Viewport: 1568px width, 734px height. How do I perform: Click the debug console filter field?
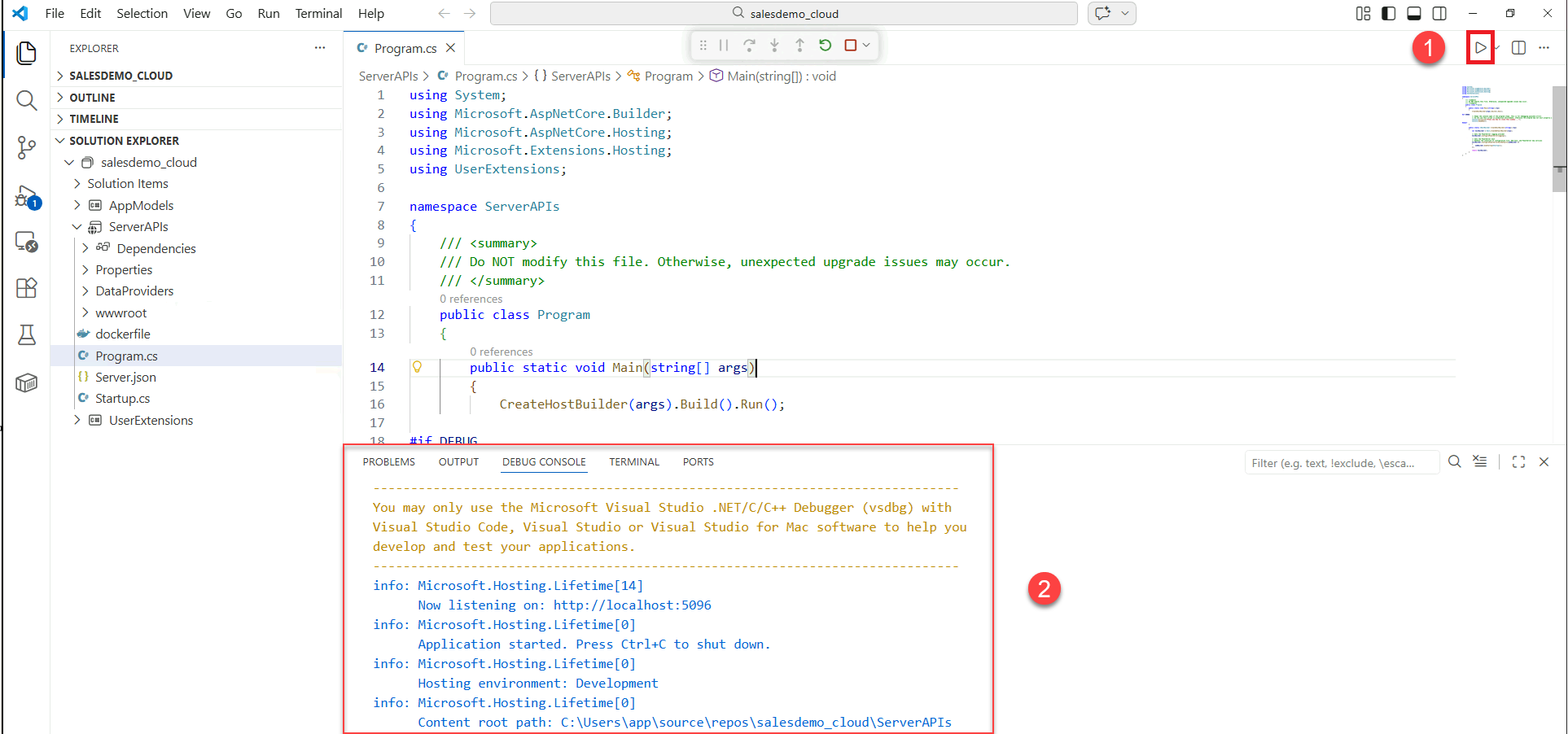[x=1339, y=463]
